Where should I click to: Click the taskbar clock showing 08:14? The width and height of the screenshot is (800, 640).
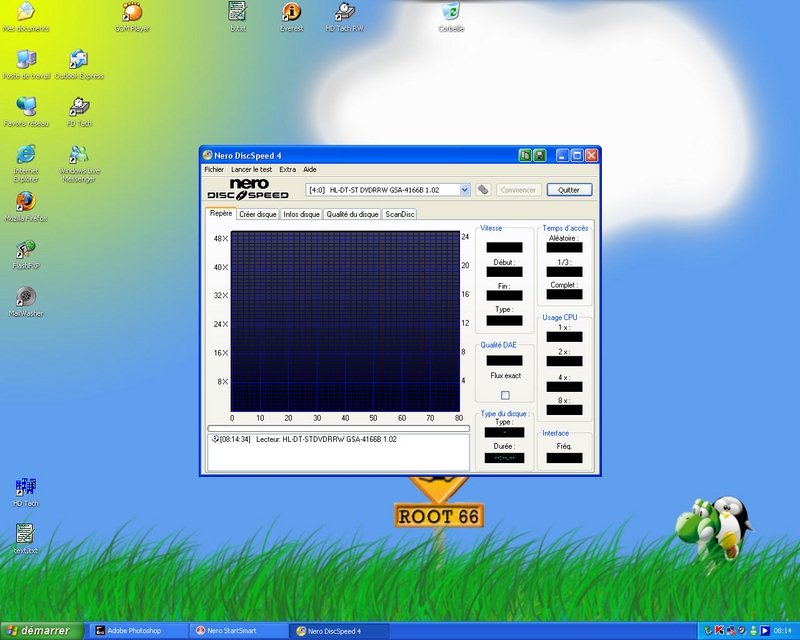click(x=782, y=631)
